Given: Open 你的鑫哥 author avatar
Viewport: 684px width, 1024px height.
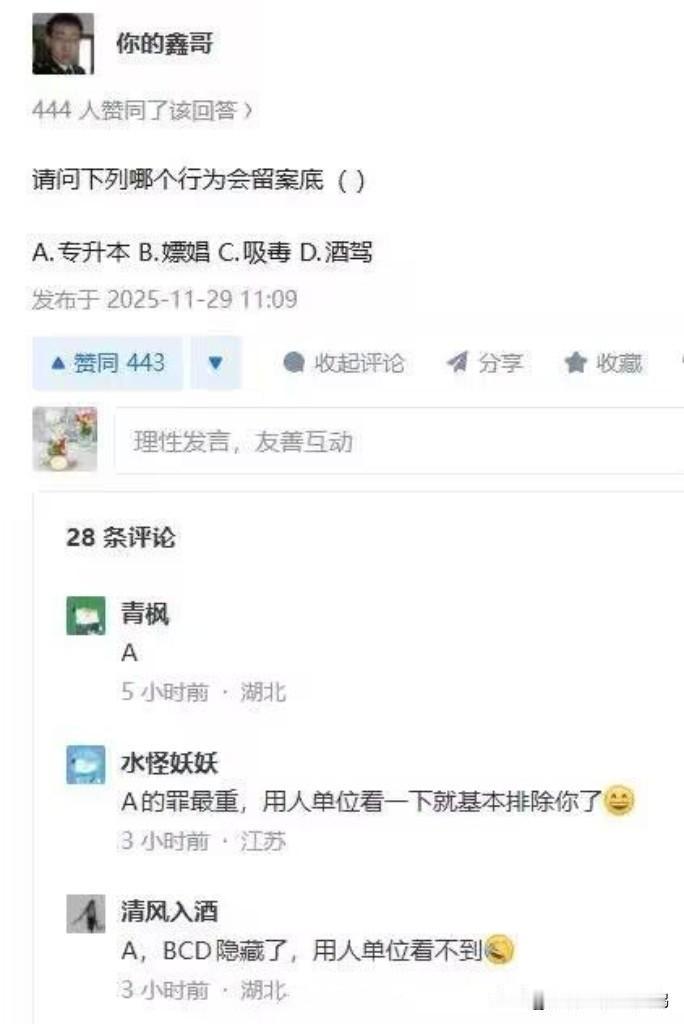Looking at the screenshot, I should tap(63, 44).
